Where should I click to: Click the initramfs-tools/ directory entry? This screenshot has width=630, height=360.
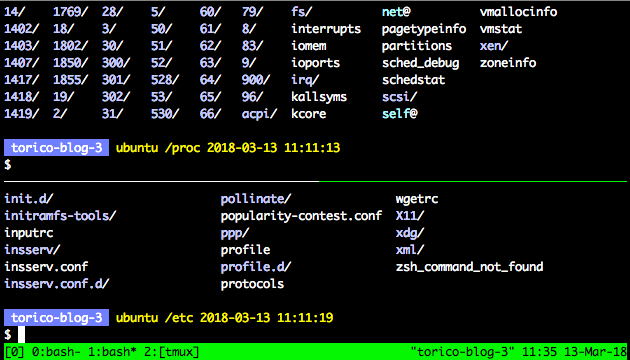pyautogui.click(x=60, y=215)
